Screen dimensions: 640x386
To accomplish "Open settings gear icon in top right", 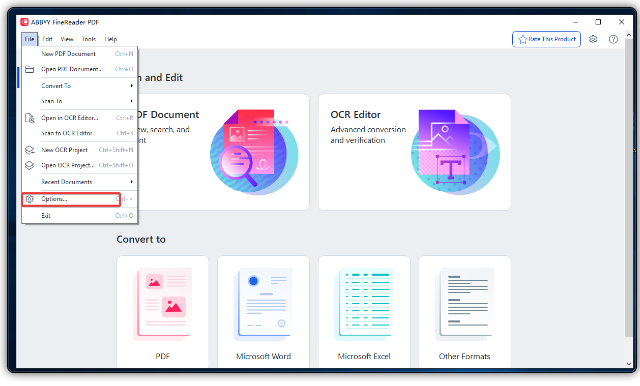I will (593, 39).
